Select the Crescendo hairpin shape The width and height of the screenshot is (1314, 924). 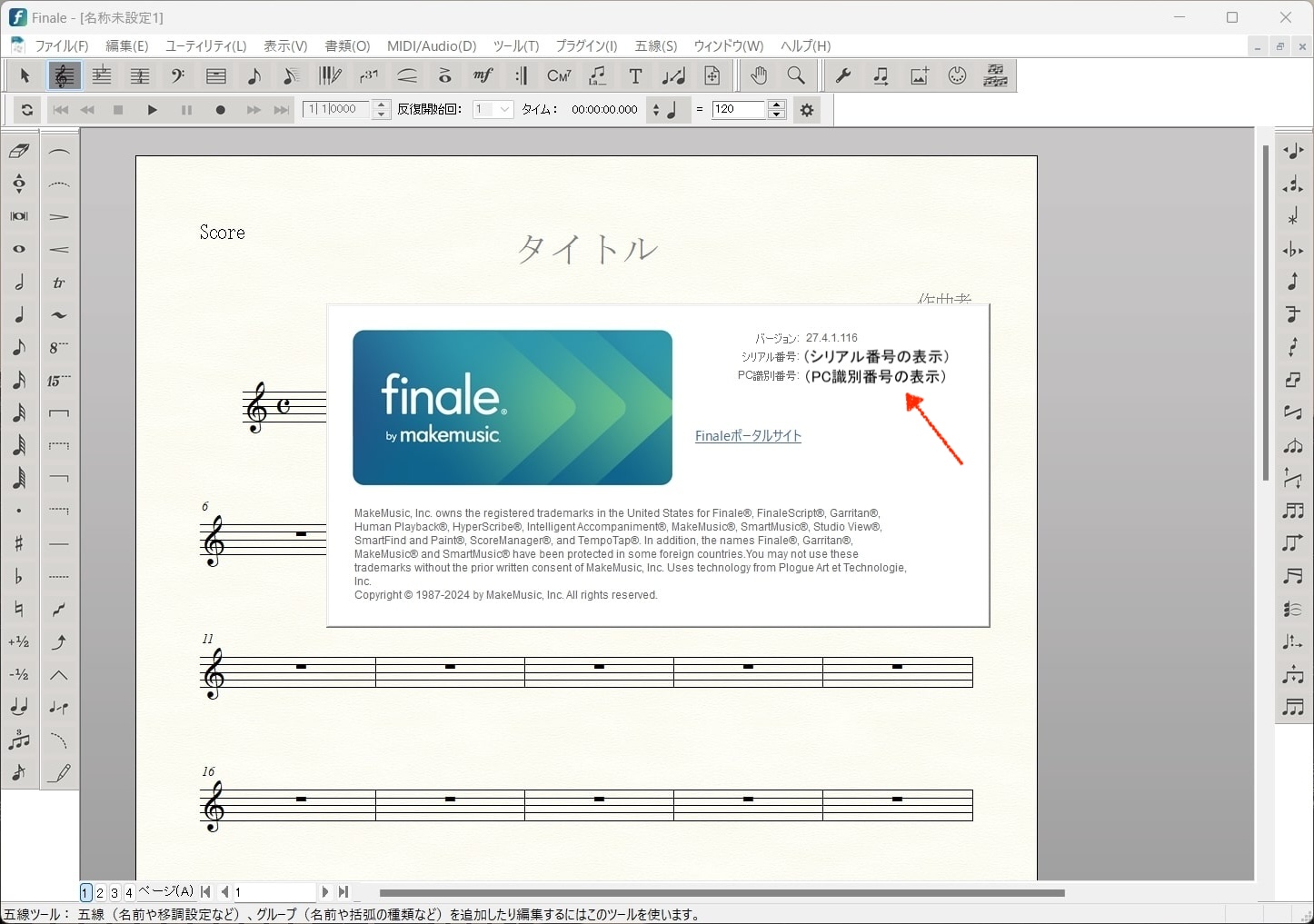pyautogui.click(x=59, y=250)
